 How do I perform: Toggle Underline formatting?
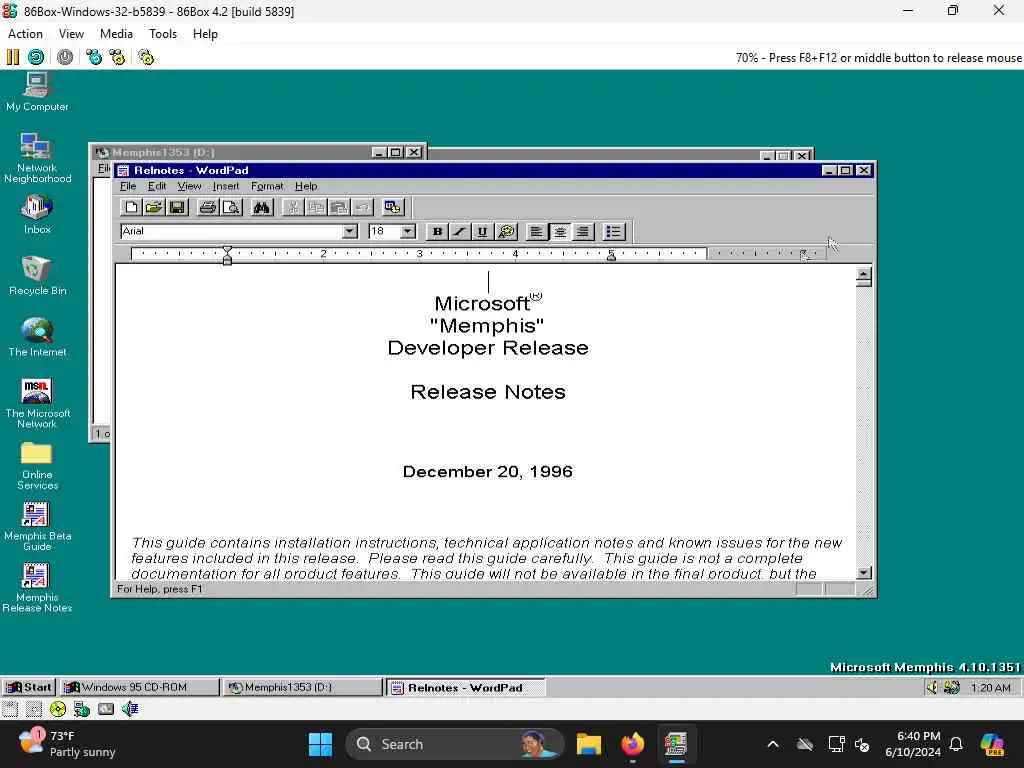[x=482, y=232]
